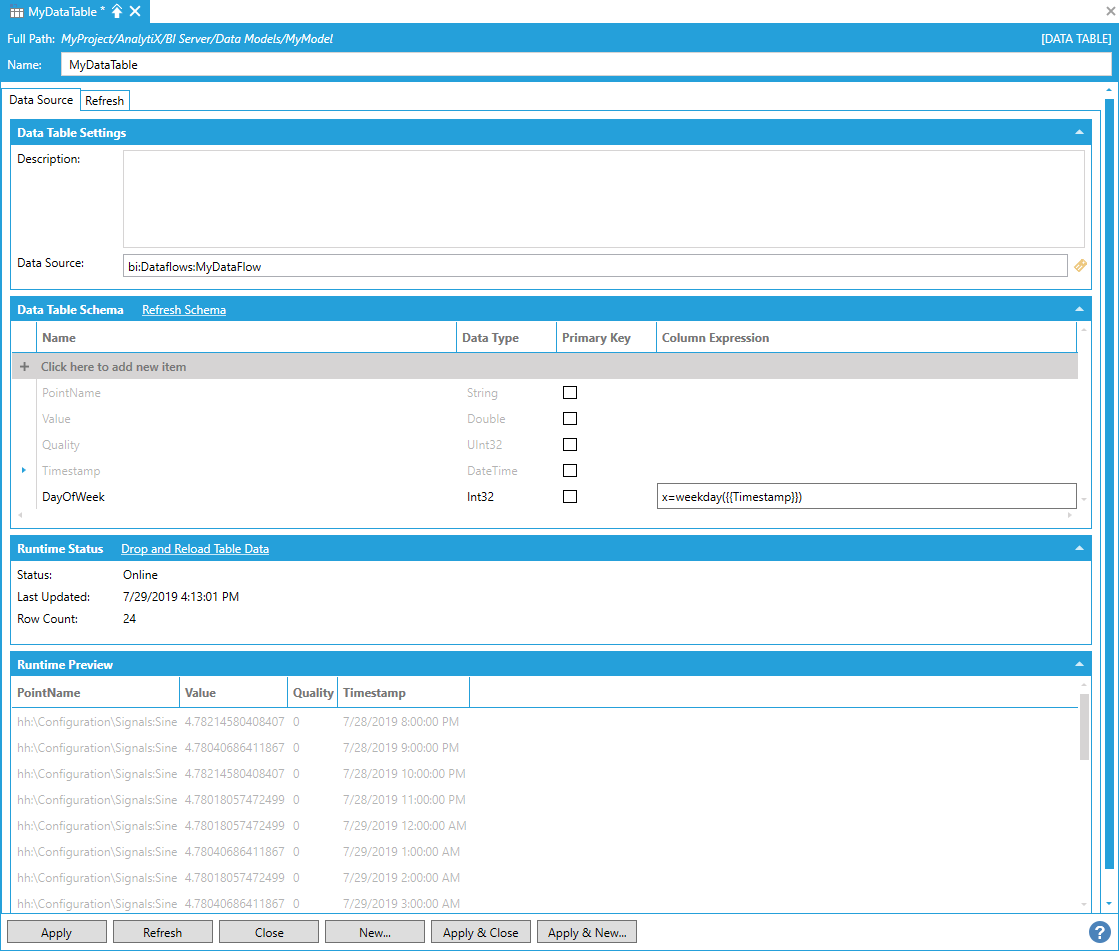
Task: Toggle Primary Key checkbox for PointName
Action: click(570, 393)
